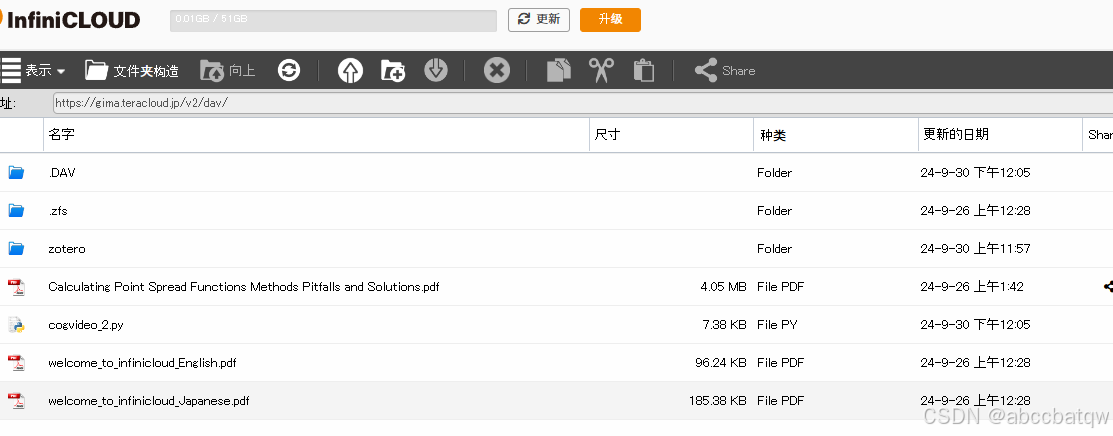
Task: Click the circular reload icon in toolbar
Action: coord(289,70)
